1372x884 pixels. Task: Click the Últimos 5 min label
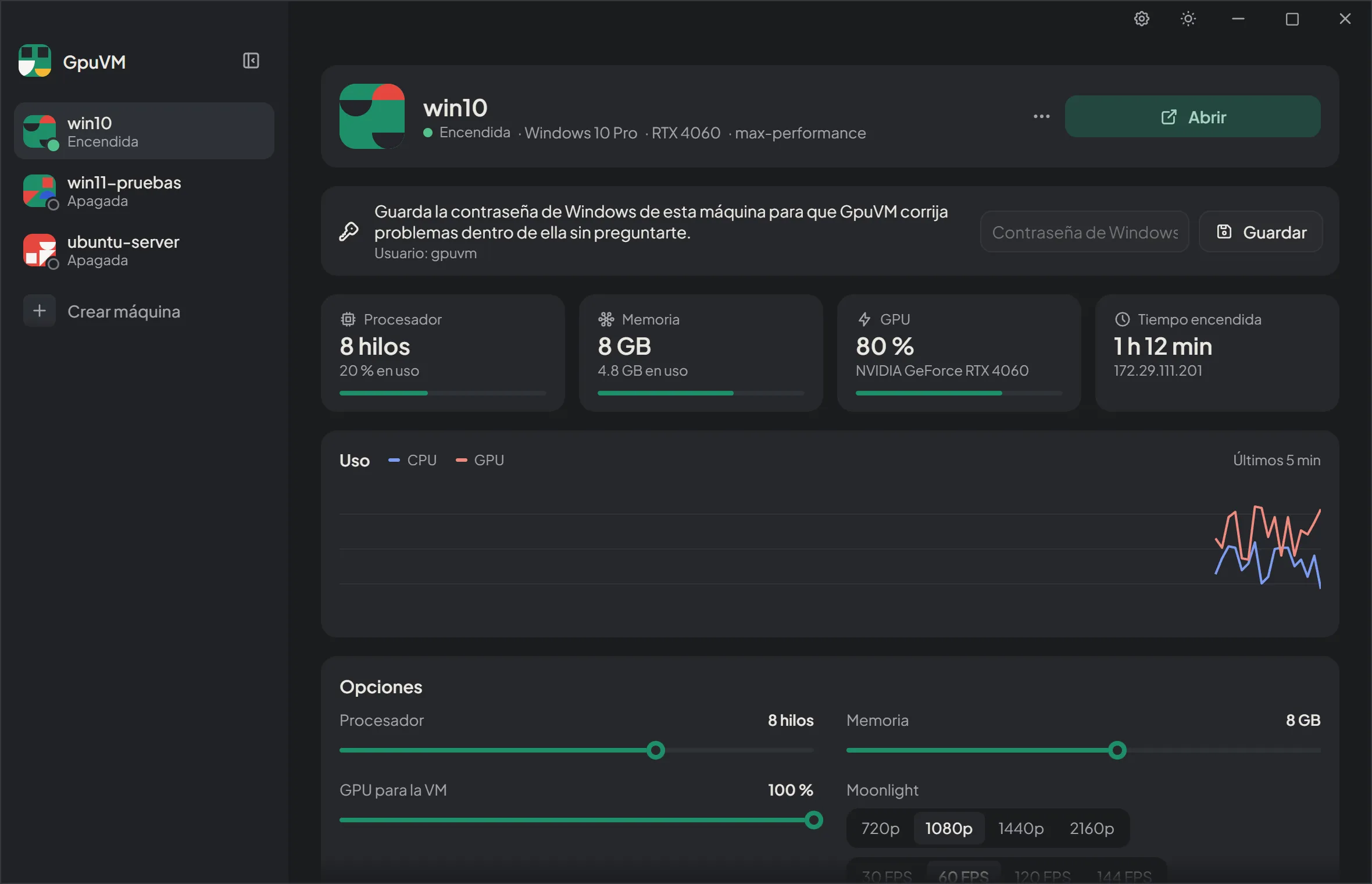click(x=1277, y=460)
